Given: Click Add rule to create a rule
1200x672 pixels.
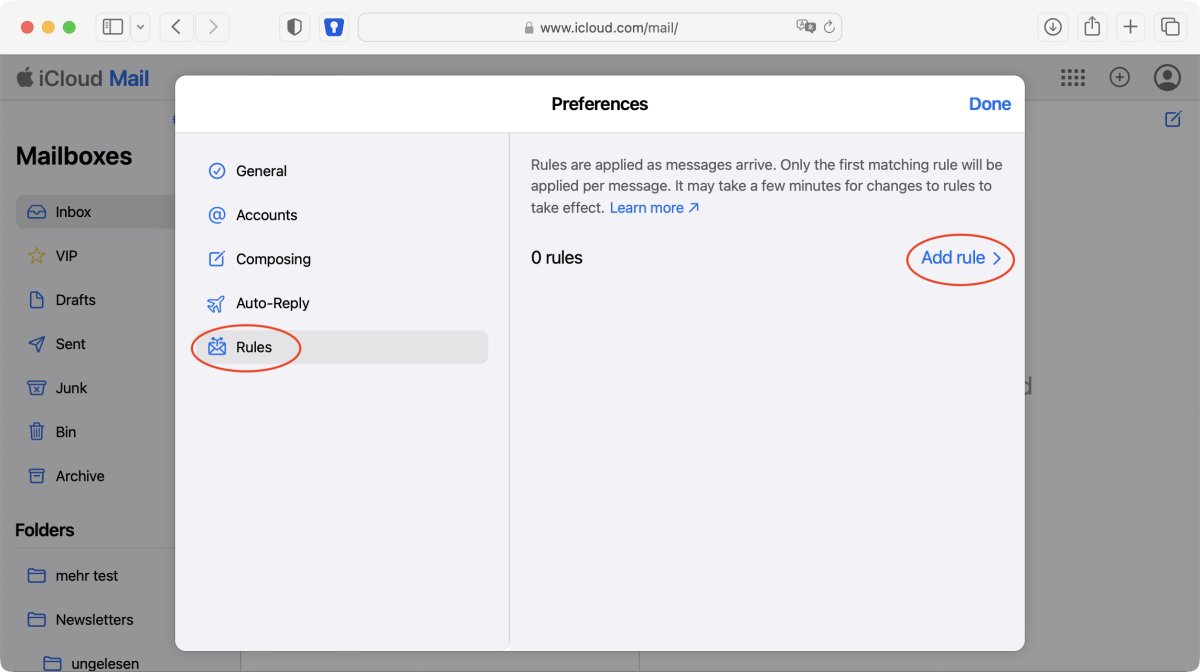Looking at the screenshot, I should (x=952, y=258).
